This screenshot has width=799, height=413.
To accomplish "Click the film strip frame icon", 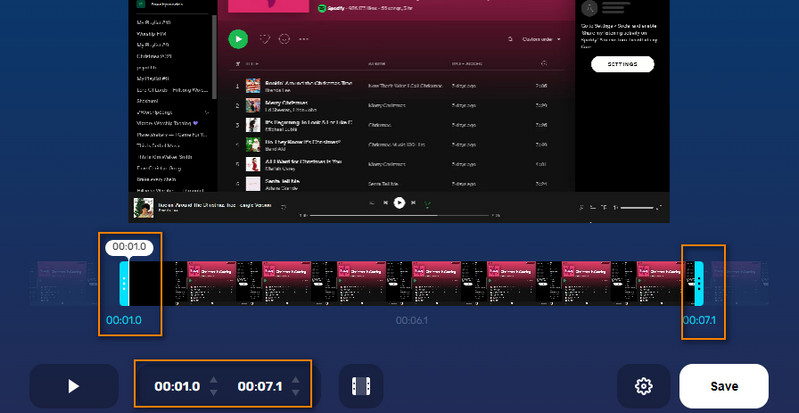I will pyautogui.click(x=361, y=386).
